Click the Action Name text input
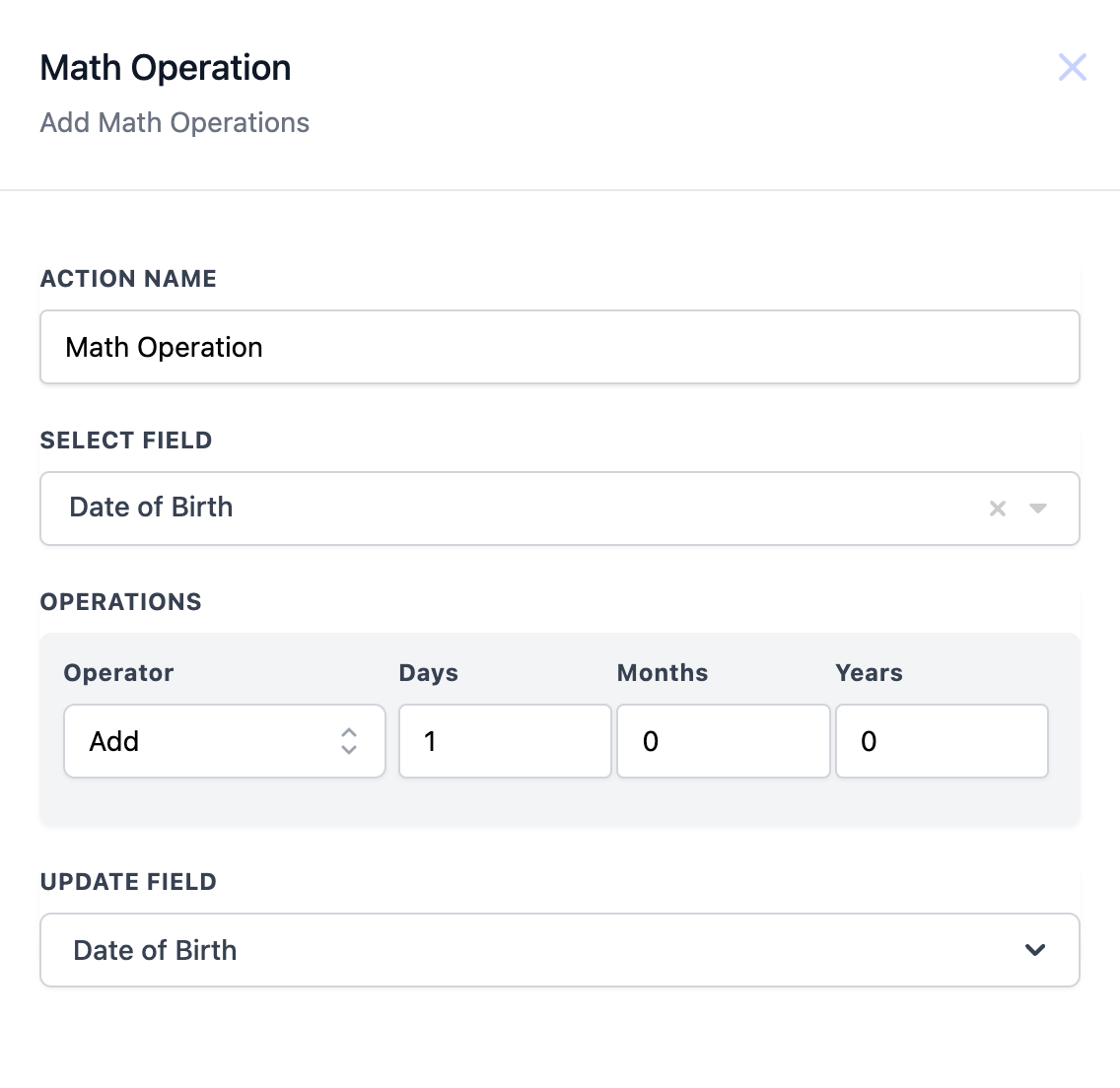This screenshot has height=1088, width=1120. [559, 347]
